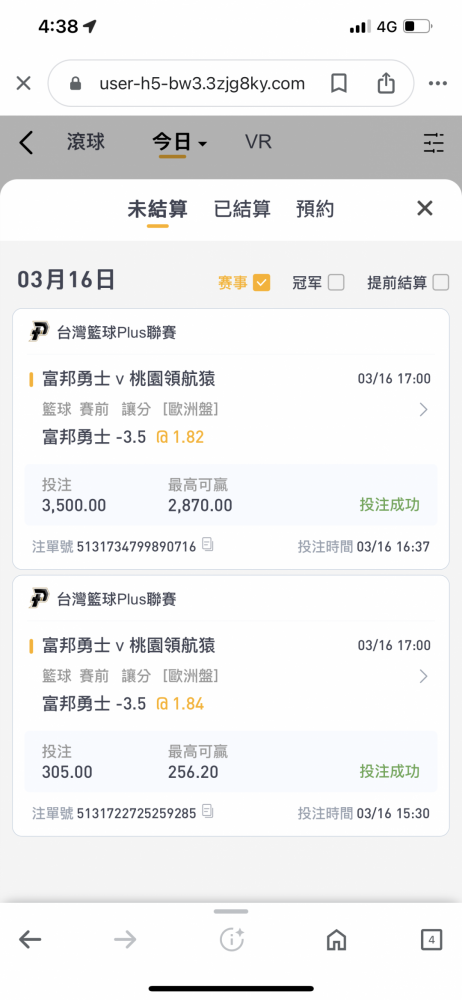Go to the browser home icon

[336, 939]
